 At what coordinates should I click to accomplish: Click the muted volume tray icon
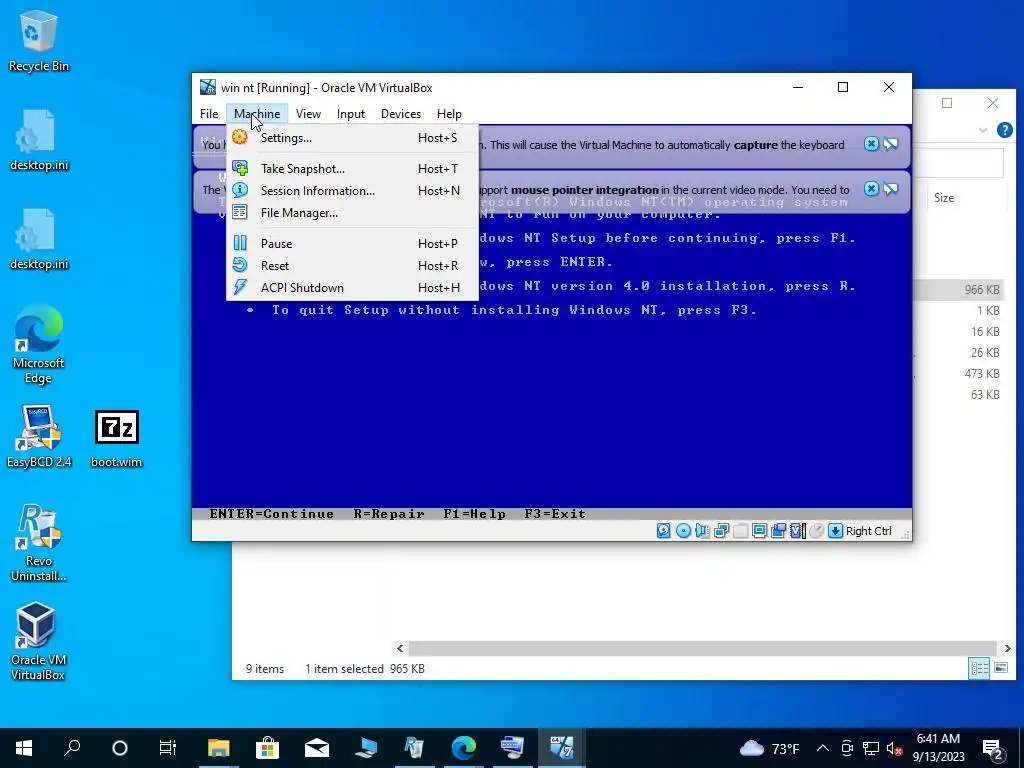point(894,748)
